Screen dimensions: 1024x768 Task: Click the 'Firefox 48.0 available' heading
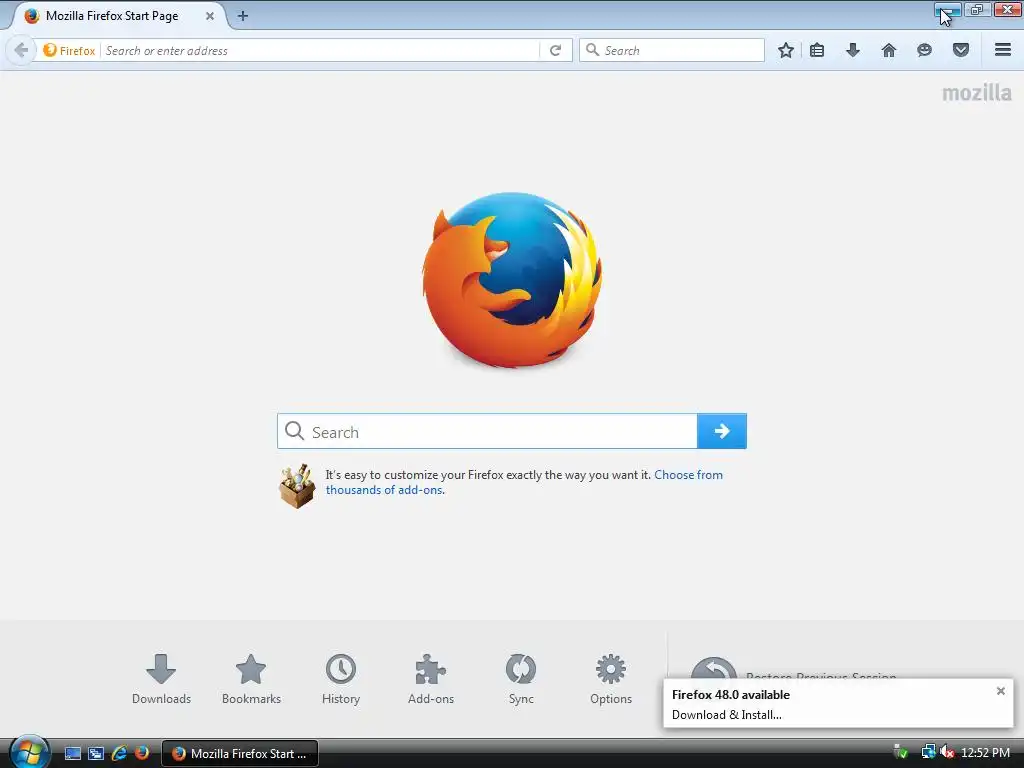point(731,695)
